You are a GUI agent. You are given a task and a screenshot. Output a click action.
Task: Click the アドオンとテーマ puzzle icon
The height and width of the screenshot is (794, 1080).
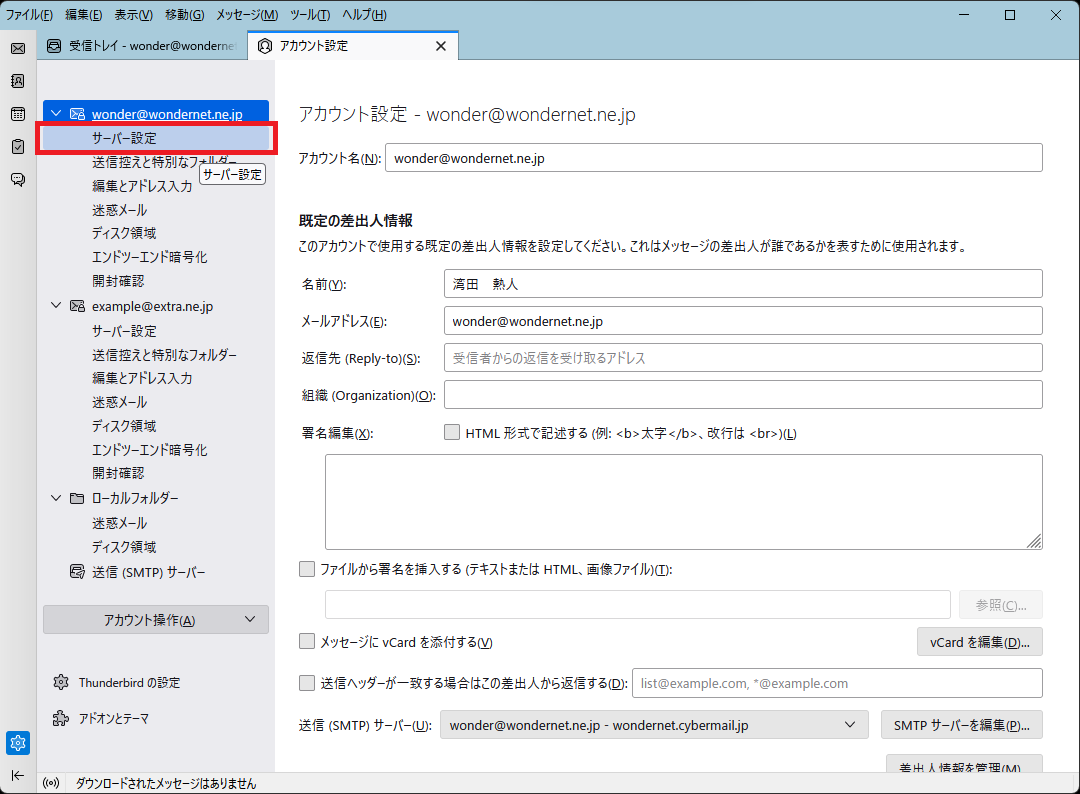point(61,718)
